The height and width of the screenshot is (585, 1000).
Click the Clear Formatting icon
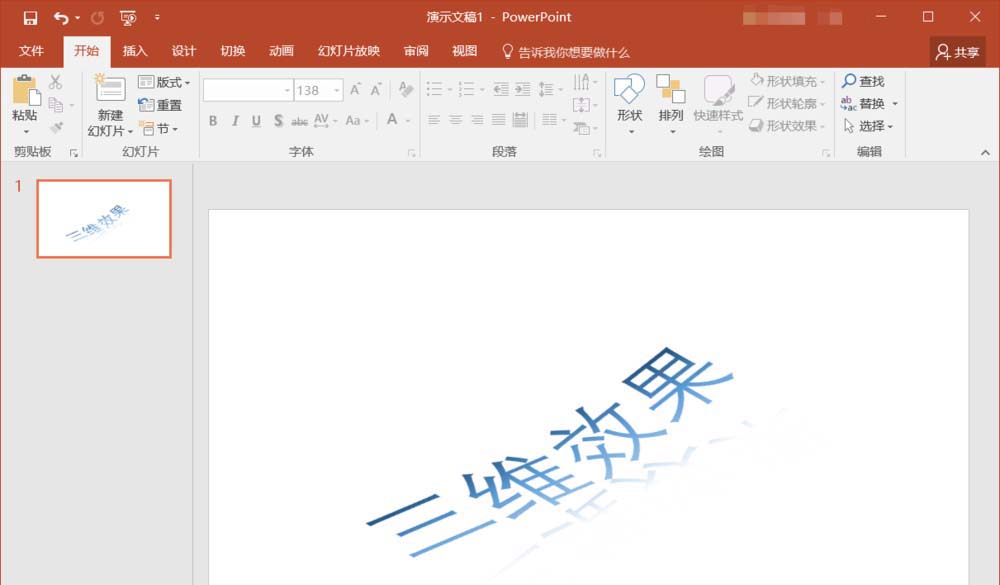(406, 89)
